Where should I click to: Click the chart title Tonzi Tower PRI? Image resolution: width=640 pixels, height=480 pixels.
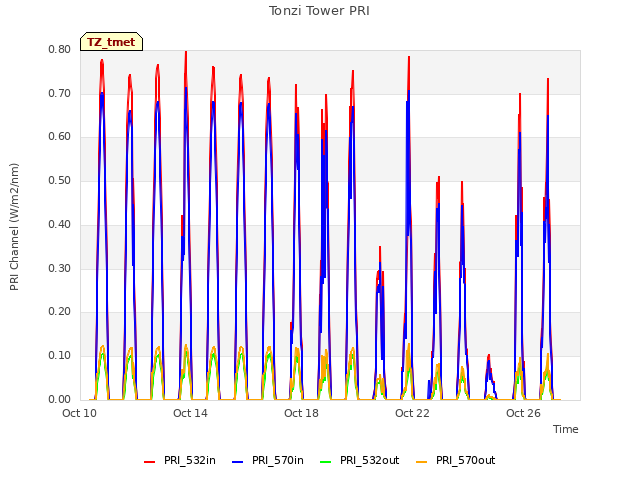[319, 11]
